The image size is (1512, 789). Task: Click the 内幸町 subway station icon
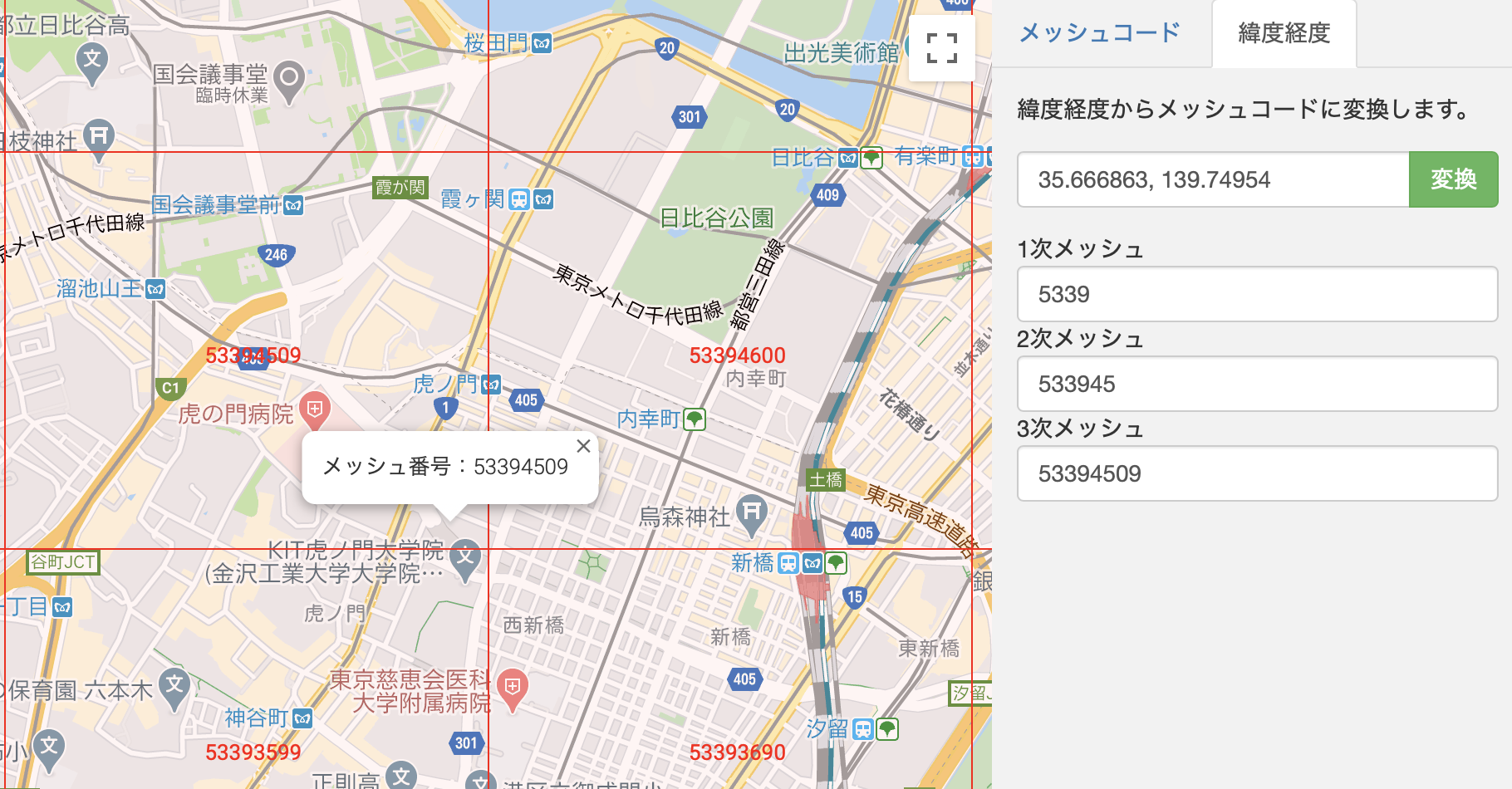point(695,419)
